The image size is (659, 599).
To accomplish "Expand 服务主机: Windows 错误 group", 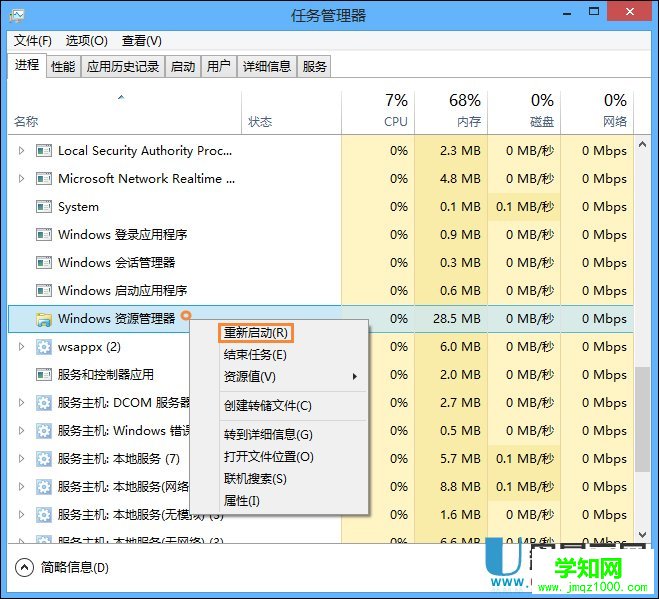I will [21, 431].
